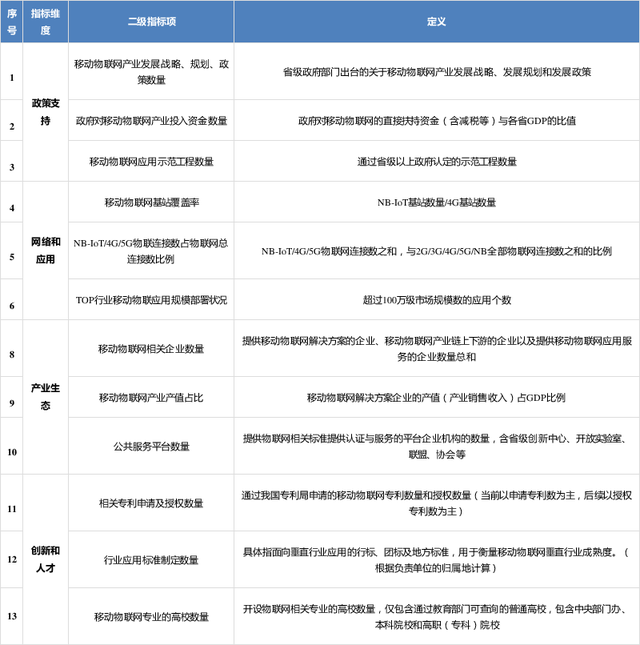Select the 相关专利申请及授权数量 cell

pos(151,503)
